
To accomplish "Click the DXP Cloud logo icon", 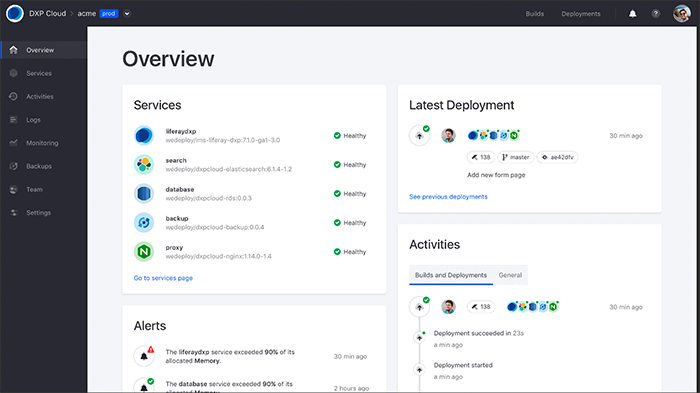I will (x=14, y=13).
